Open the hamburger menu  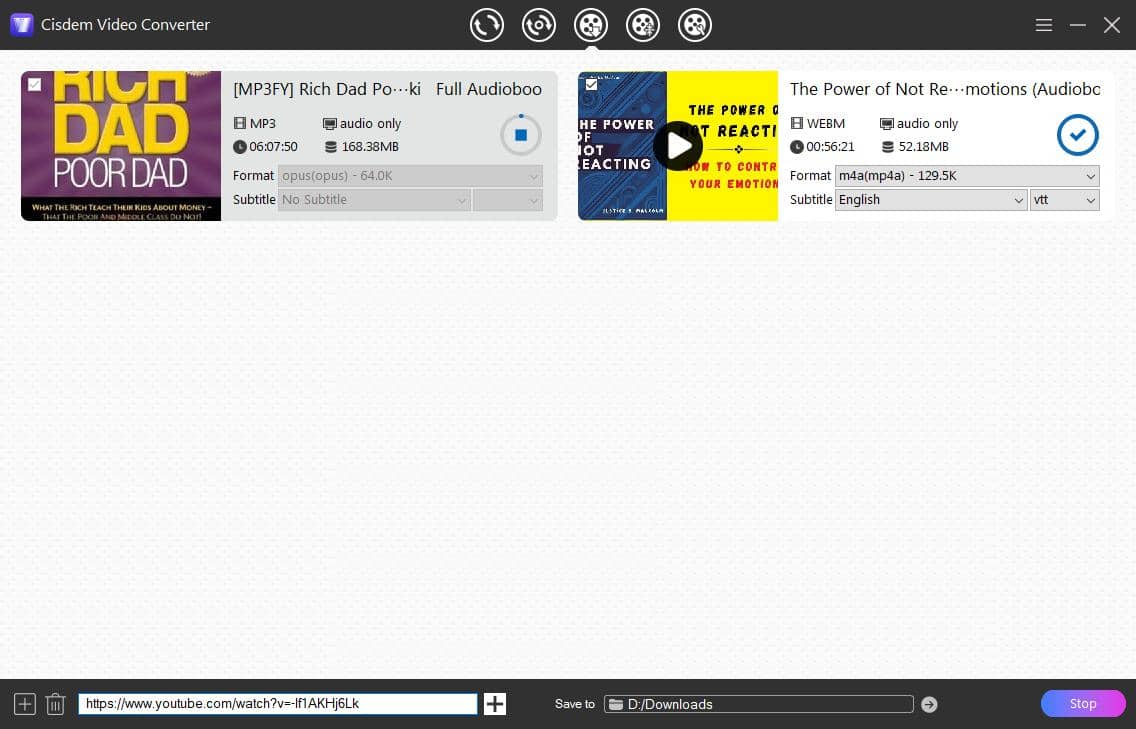tap(1044, 25)
